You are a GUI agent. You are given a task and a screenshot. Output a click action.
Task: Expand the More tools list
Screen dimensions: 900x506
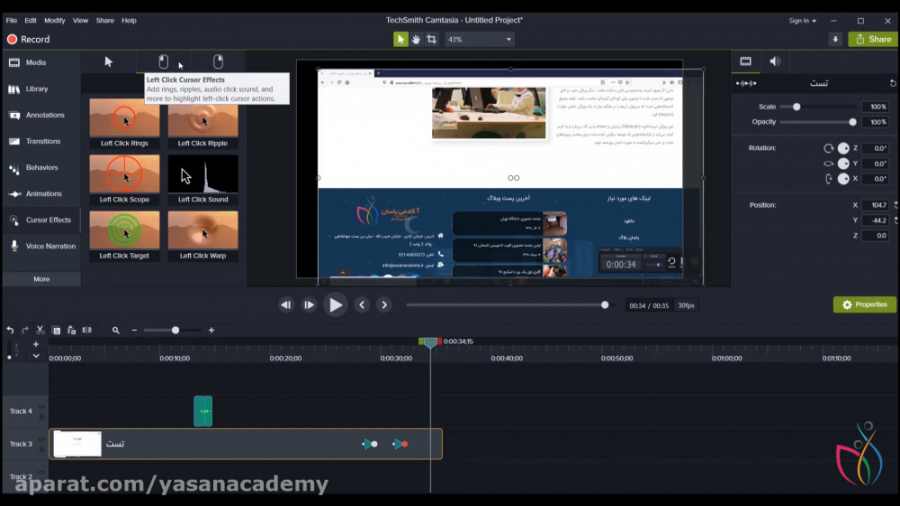[41, 279]
